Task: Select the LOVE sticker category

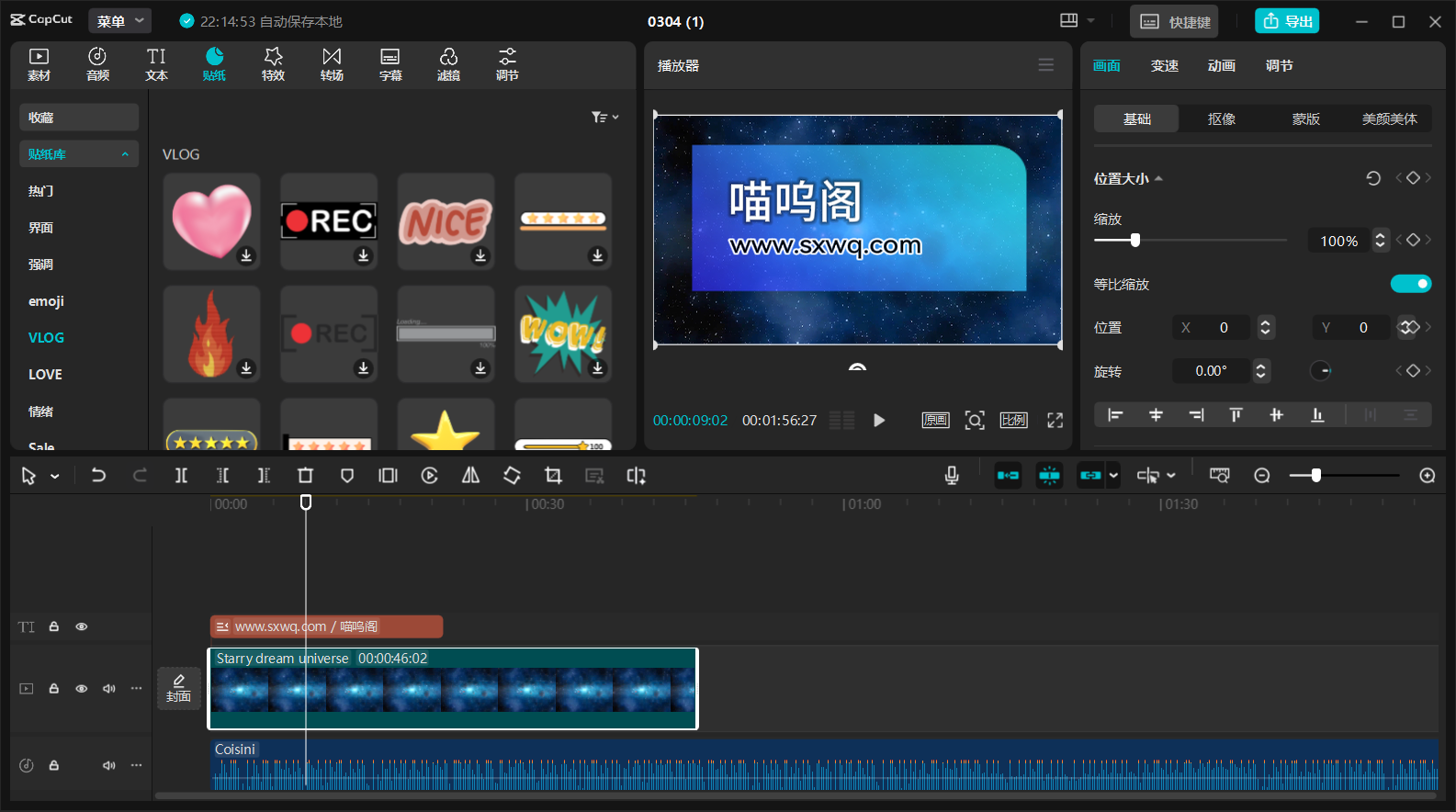Action: point(45,375)
